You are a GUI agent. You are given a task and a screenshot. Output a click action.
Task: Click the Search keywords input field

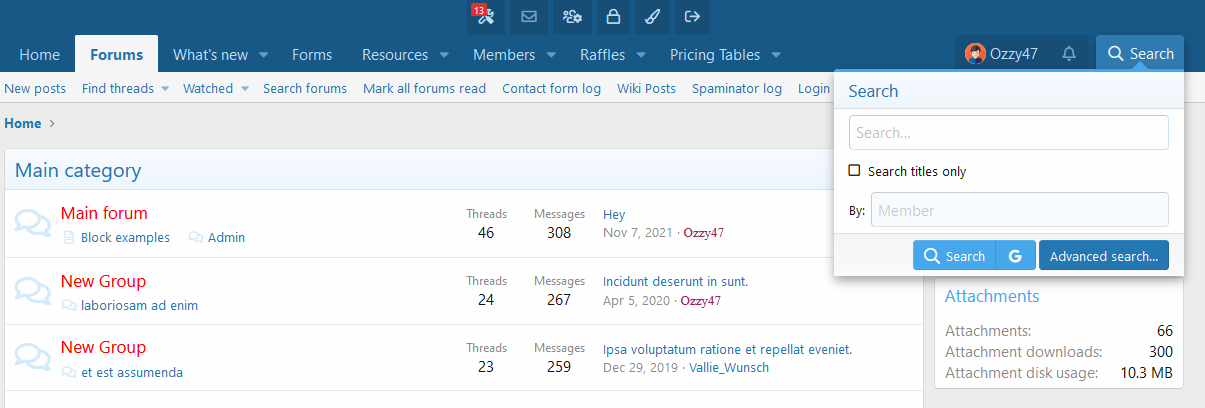pyautogui.click(x=1008, y=132)
